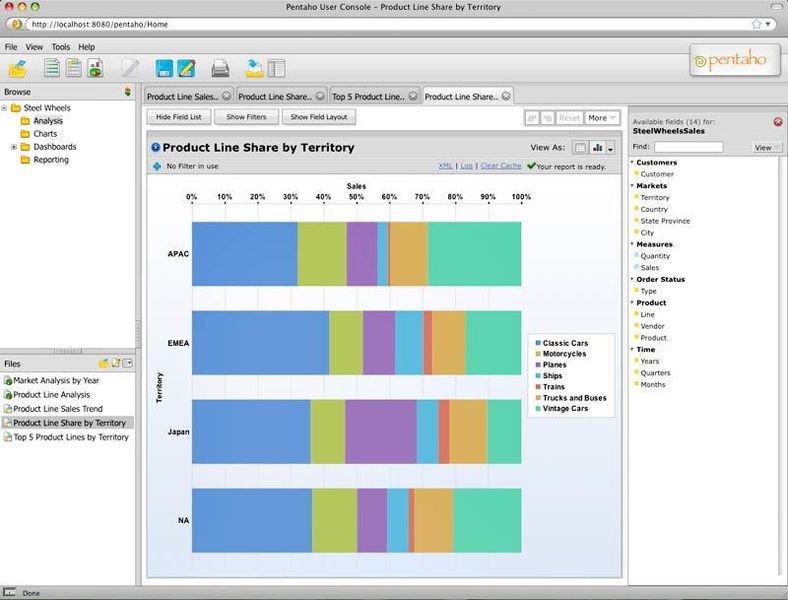Click the Save As pencil-on-disk icon

[186, 68]
